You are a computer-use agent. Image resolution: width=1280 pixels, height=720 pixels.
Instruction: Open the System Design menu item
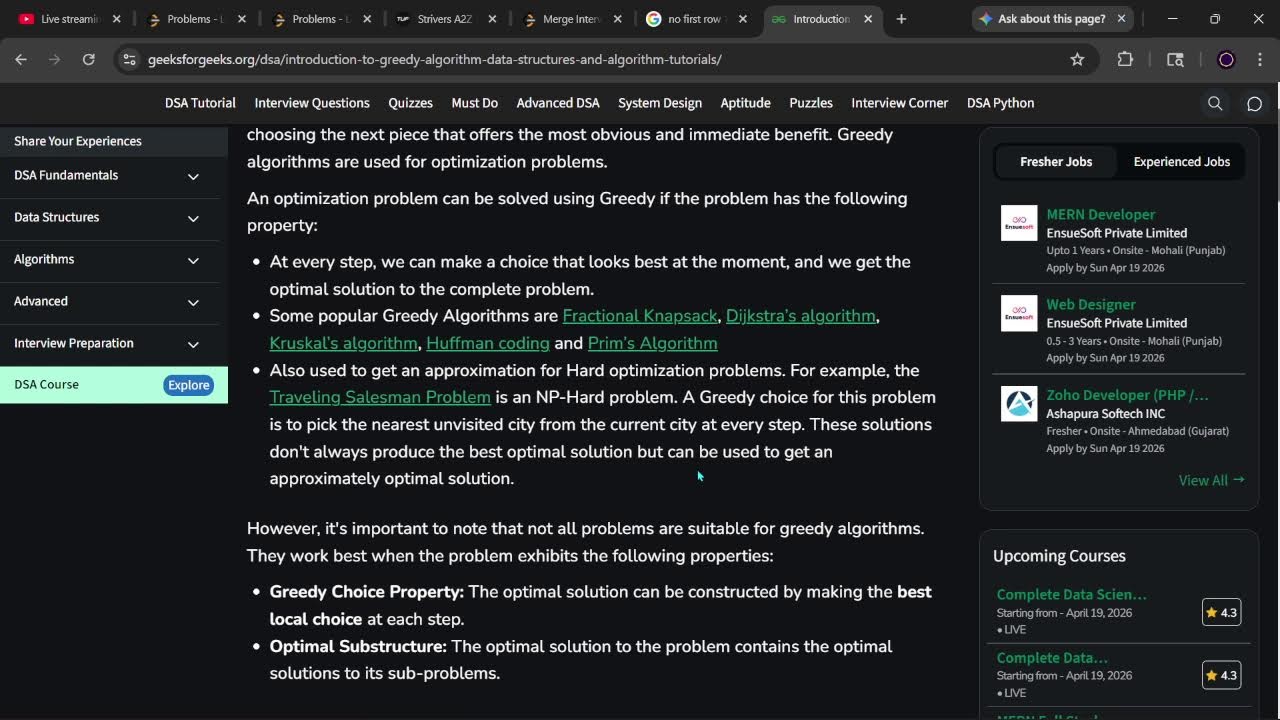[659, 103]
